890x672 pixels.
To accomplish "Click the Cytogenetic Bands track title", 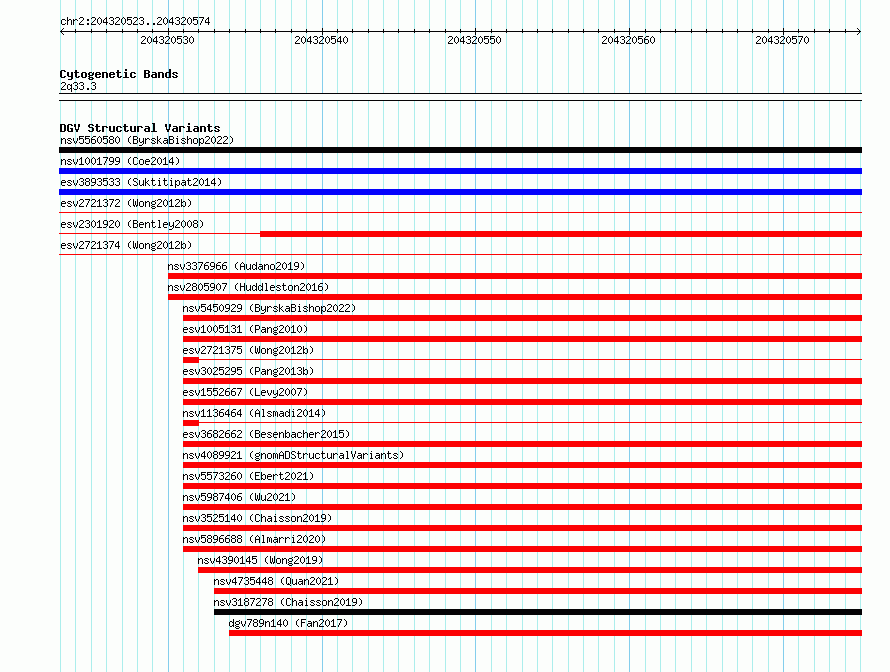I will (x=119, y=74).
